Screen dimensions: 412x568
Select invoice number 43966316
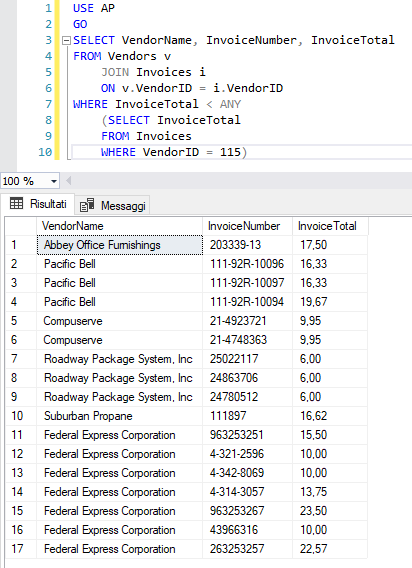[x=247, y=530]
